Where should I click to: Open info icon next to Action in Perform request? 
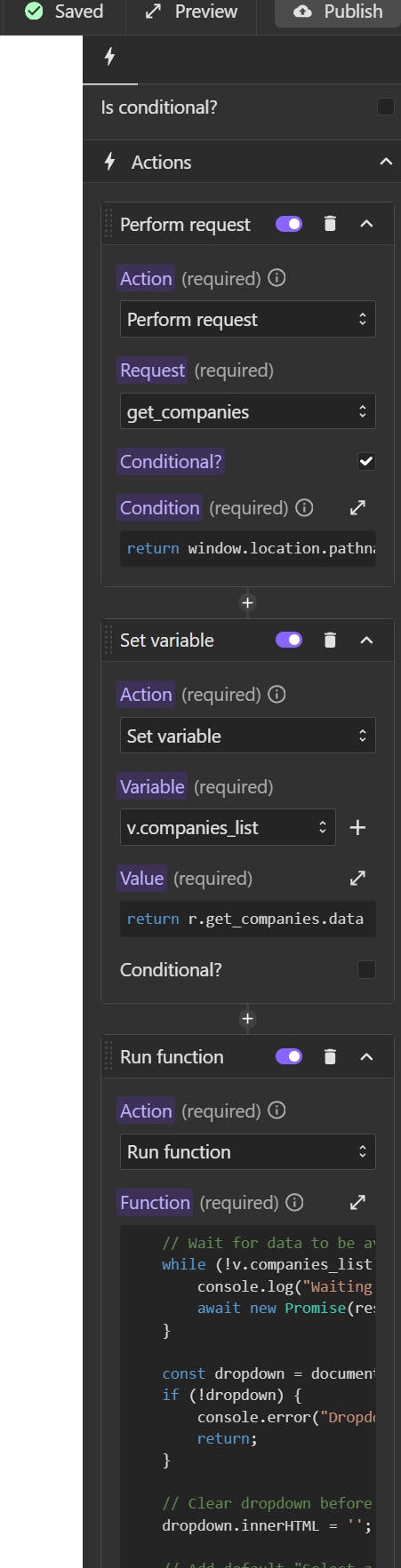tap(277, 278)
